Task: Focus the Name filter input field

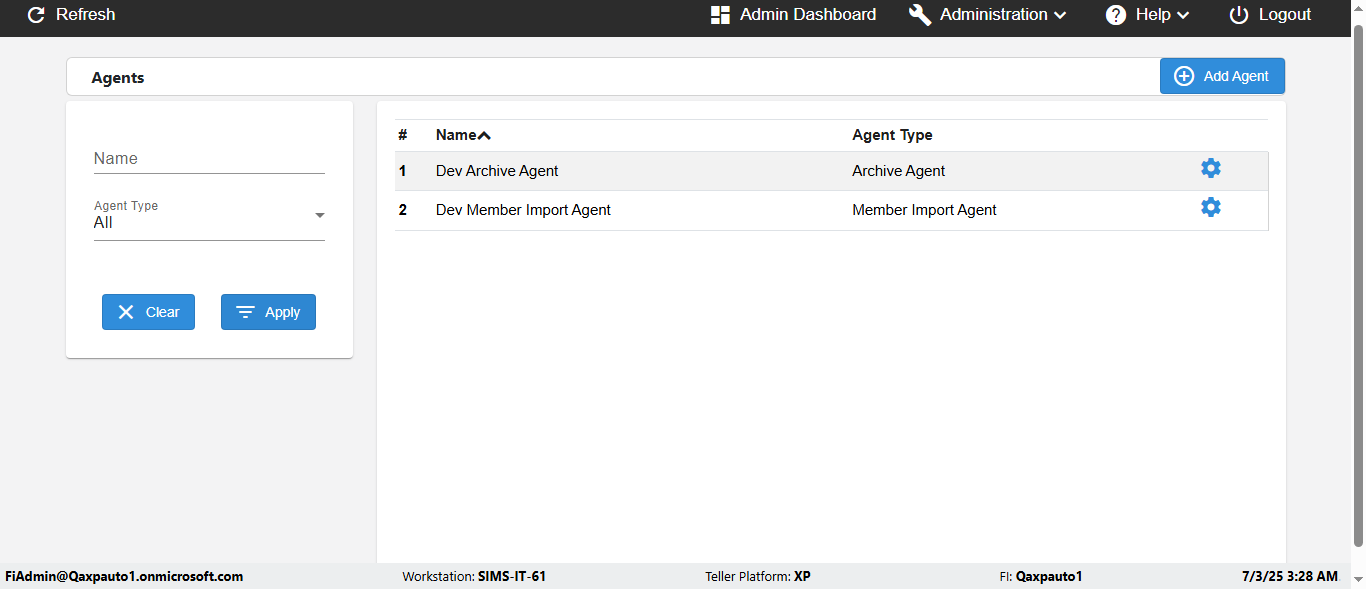Action: click(x=209, y=159)
